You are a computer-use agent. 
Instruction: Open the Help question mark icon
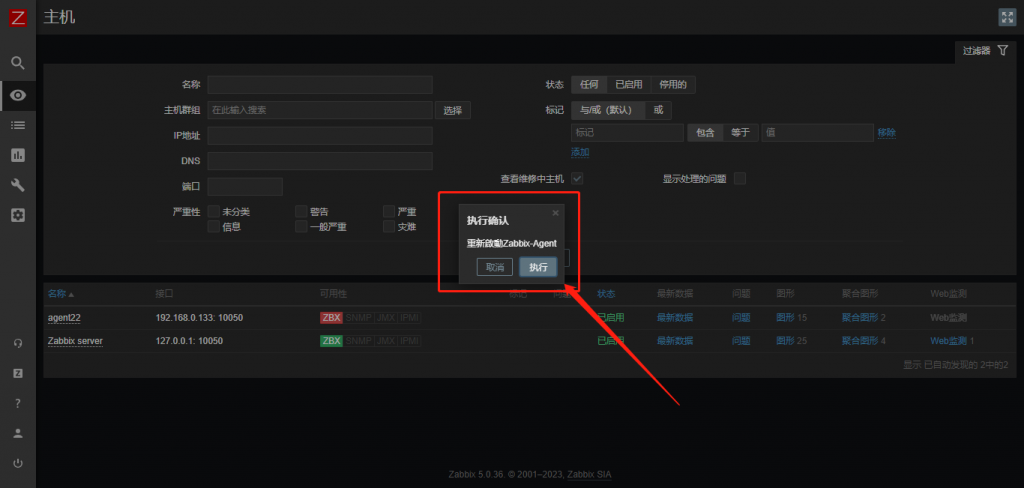(18, 403)
